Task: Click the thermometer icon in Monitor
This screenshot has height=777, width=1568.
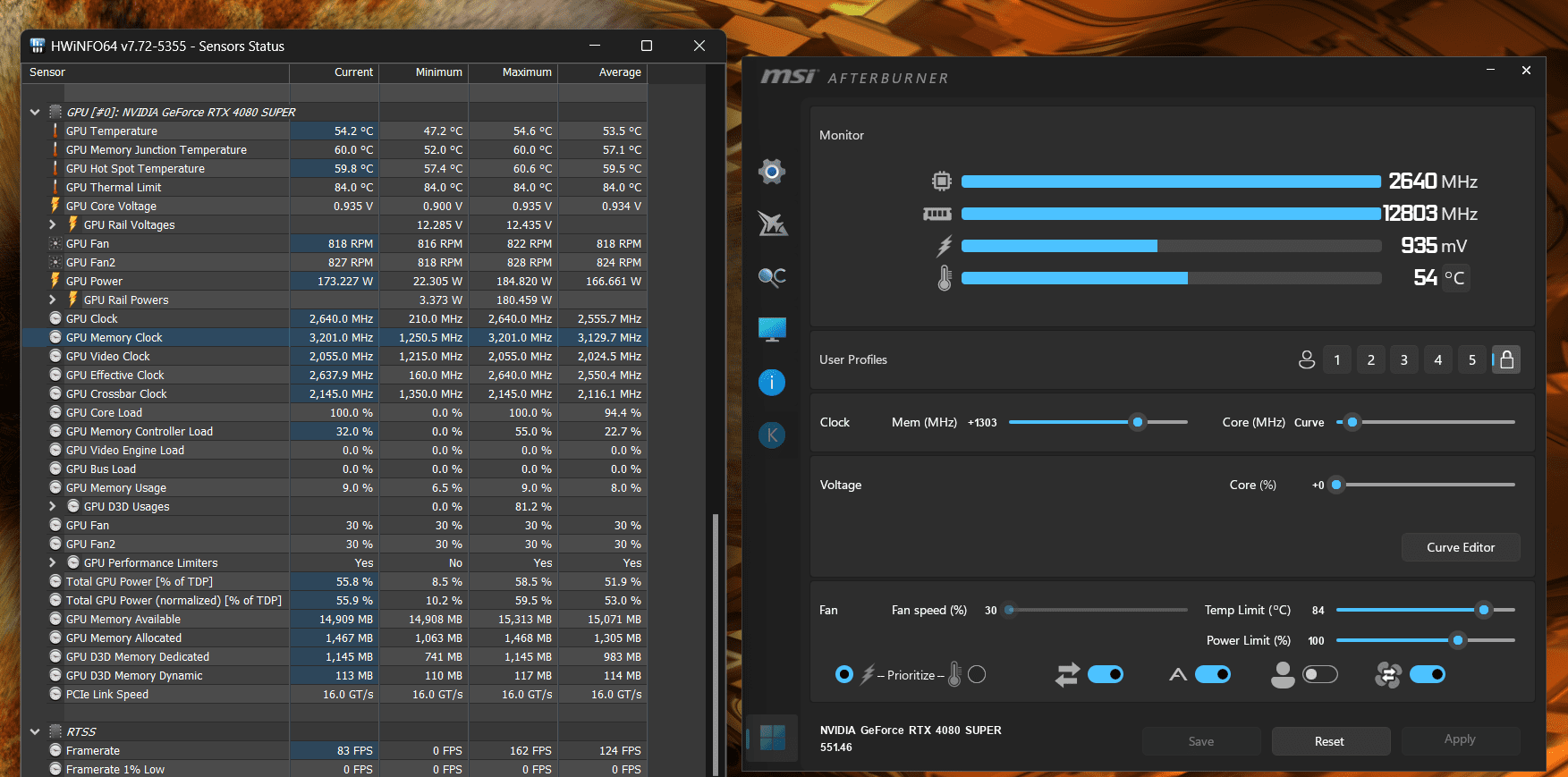Action: pyautogui.click(x=945, y=278)
